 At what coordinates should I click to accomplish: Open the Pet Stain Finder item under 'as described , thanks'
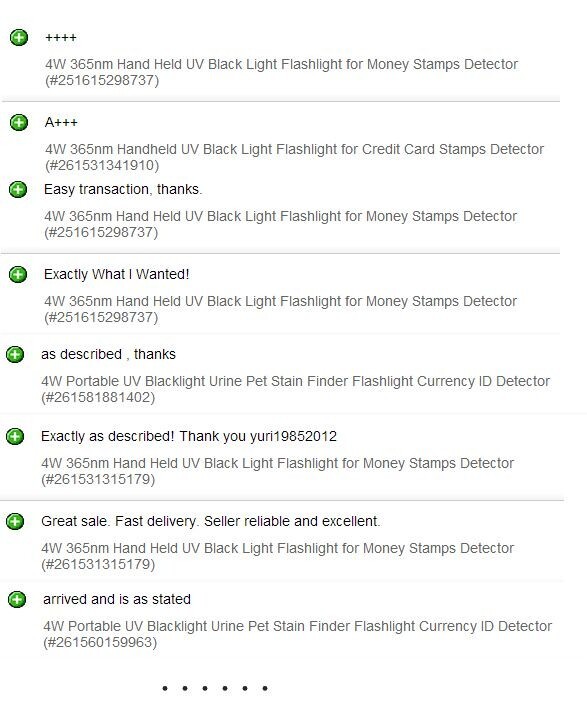click(x=296, y=389)
